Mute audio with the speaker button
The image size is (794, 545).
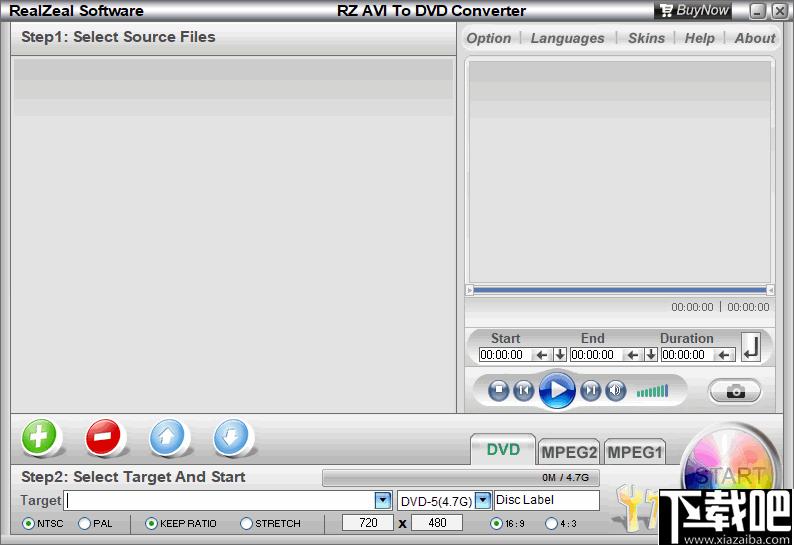pyautogui.click(x=615, y=391)
